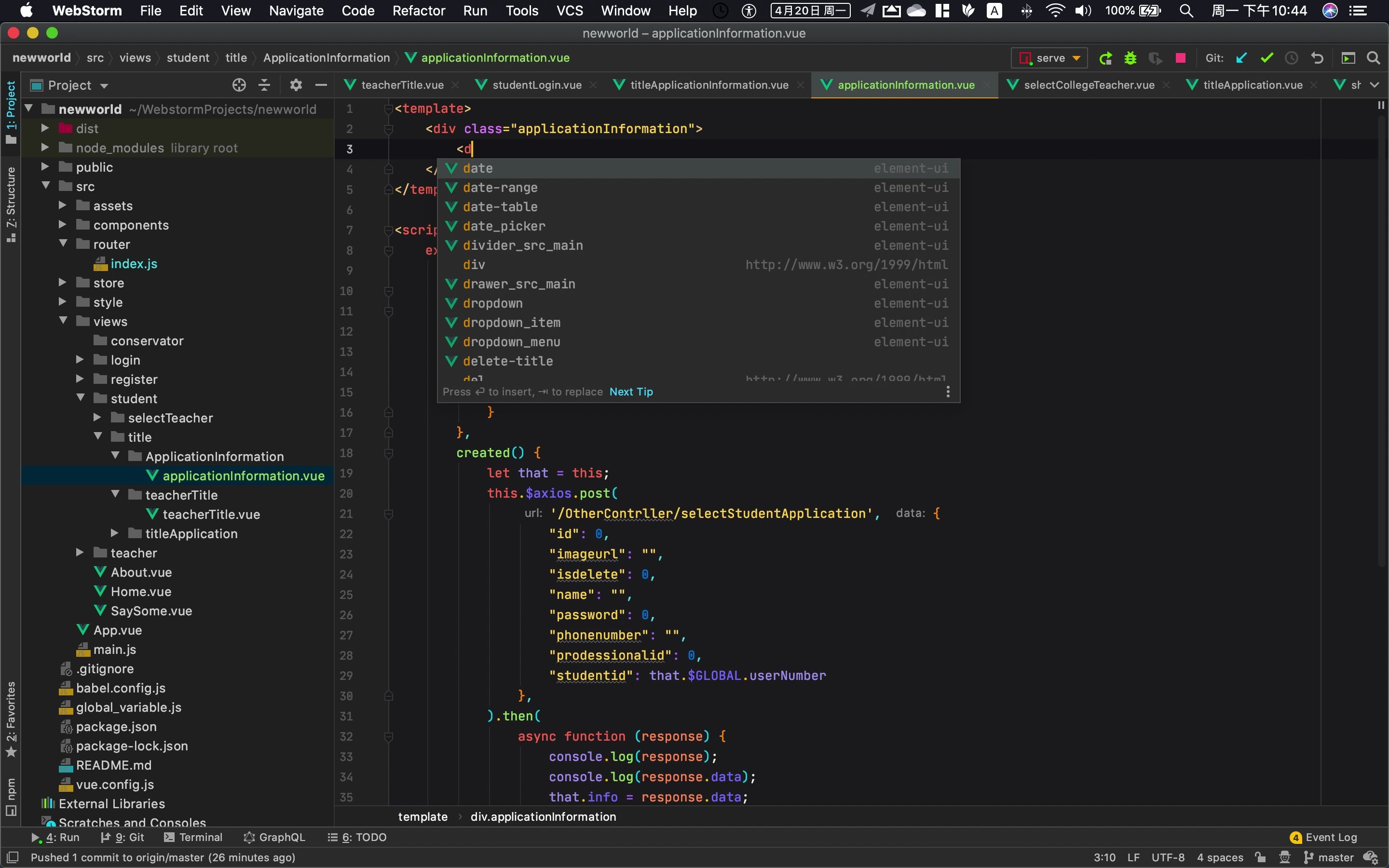Click the Rerun serve icon

[x=1105, y=58]
